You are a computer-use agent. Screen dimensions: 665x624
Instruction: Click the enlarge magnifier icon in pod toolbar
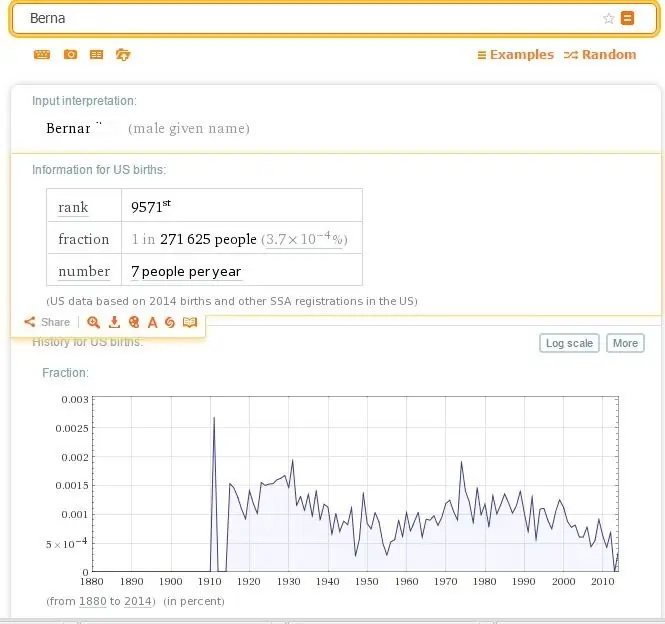pyautogui.click(x=93, y=322)
